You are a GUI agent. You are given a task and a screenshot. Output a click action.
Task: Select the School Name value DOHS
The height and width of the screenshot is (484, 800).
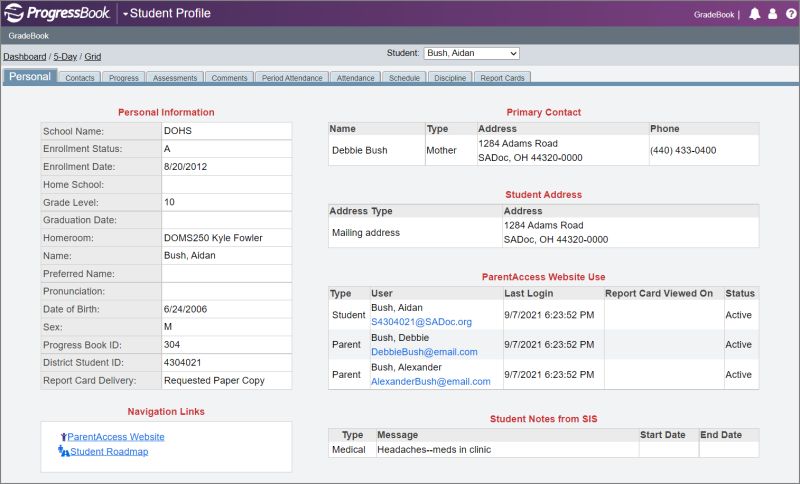[x=178, y=131]
